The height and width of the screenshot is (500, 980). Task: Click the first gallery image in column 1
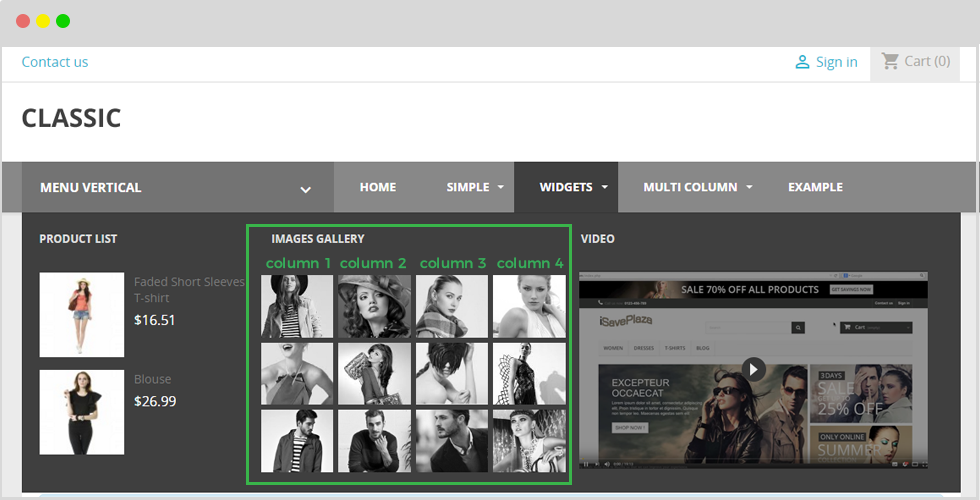tap(297, 306)
